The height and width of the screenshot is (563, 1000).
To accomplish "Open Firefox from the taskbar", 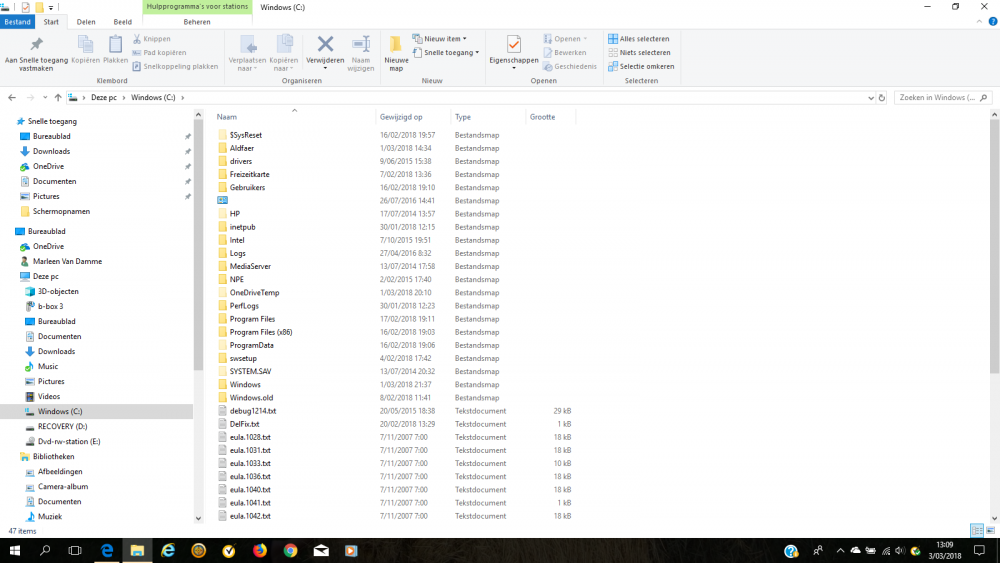I will click(259, 551).
